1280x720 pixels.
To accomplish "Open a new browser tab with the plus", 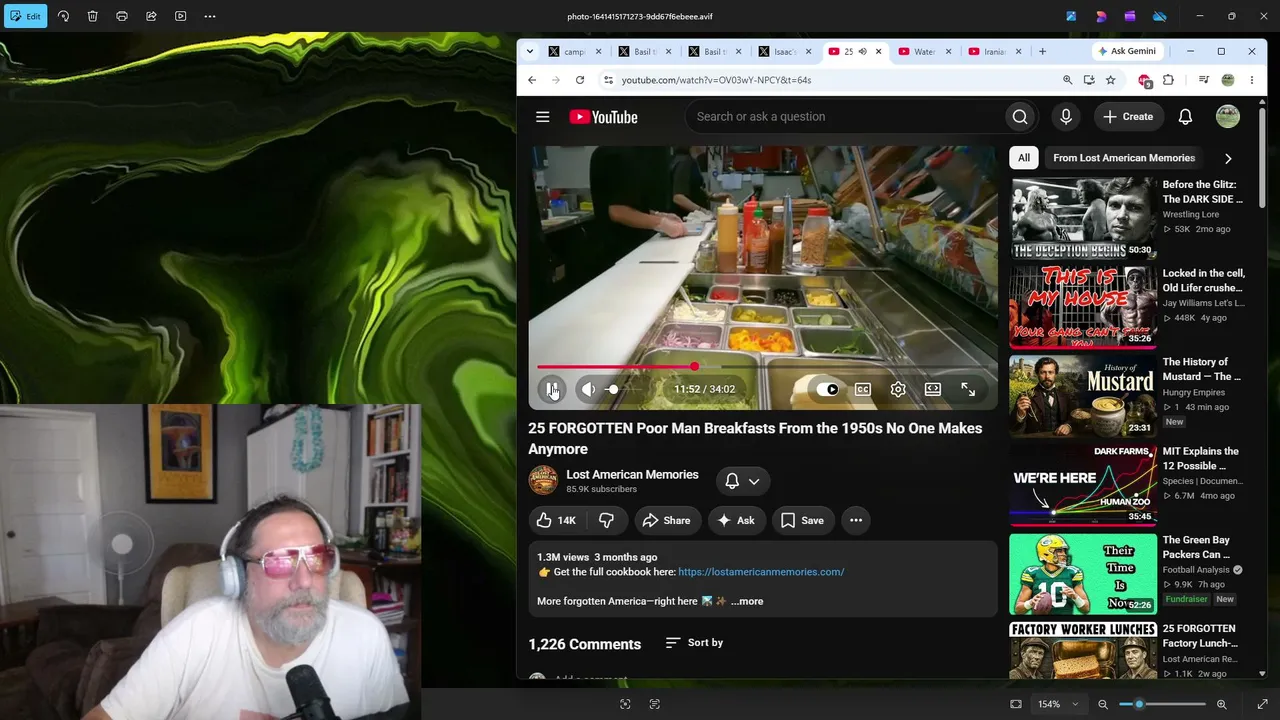I will tap(1042, 51).
